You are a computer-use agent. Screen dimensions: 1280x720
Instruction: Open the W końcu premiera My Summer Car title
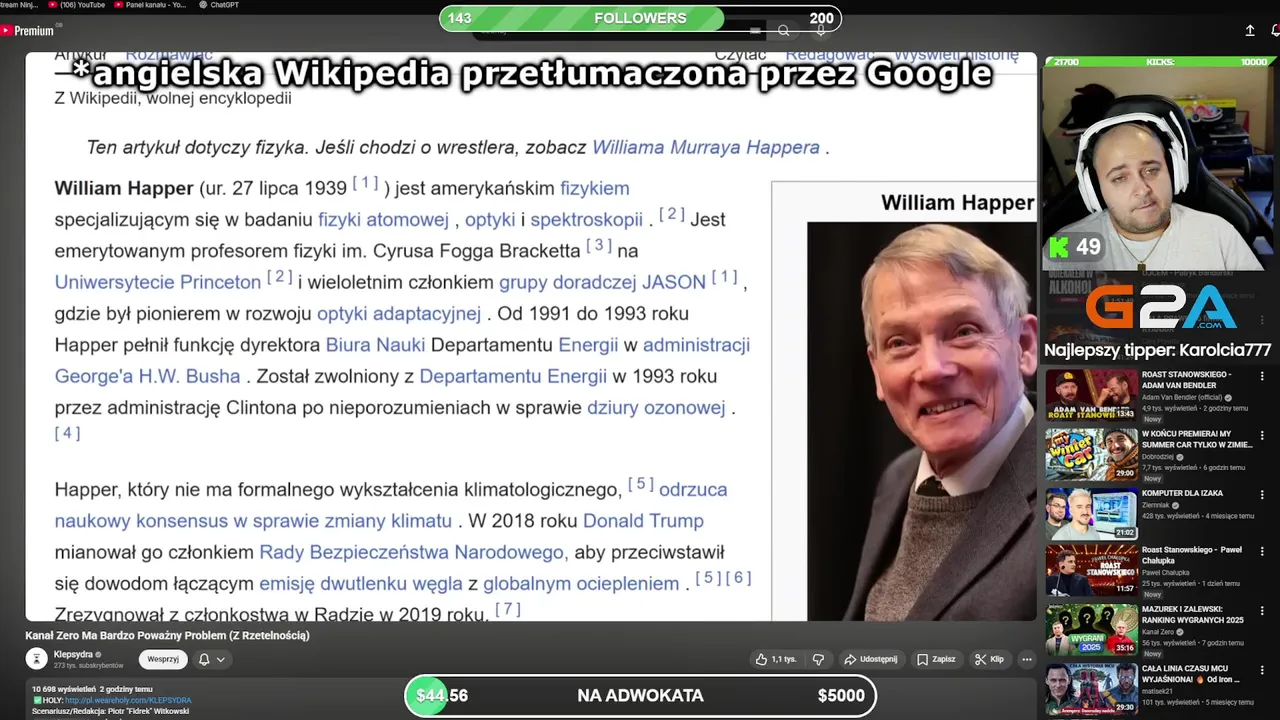click(1196, 439)
